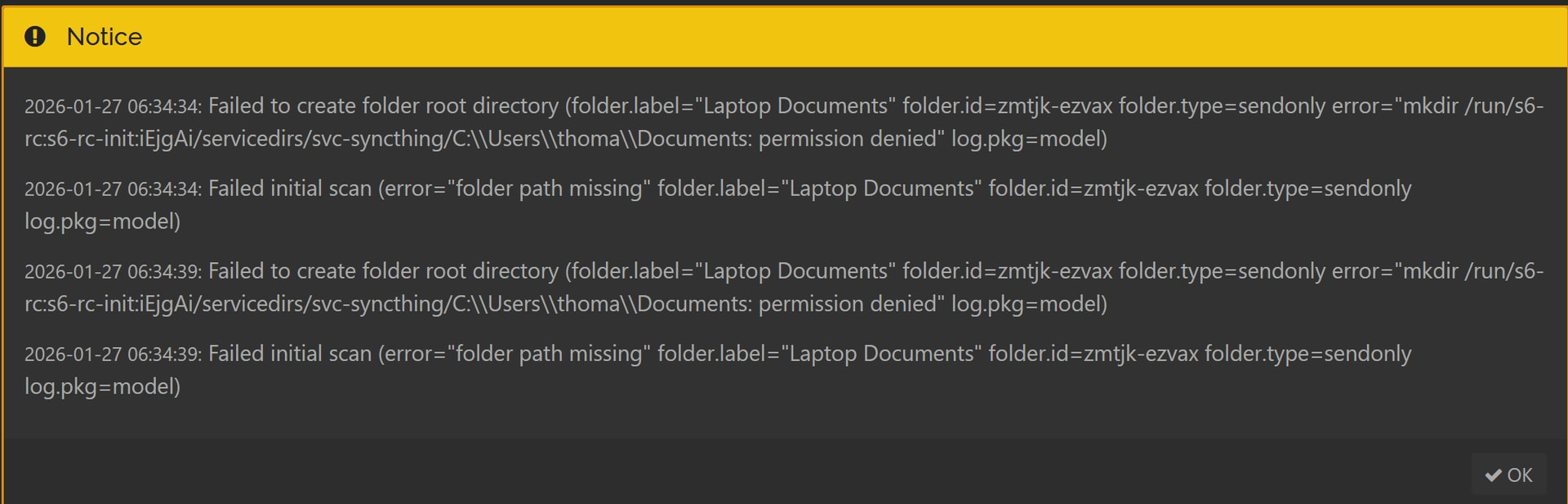1568x504 pixels.
Task: Select "Failed initial scan" message at 06:34:39
Action: click(x=290, y=354)
